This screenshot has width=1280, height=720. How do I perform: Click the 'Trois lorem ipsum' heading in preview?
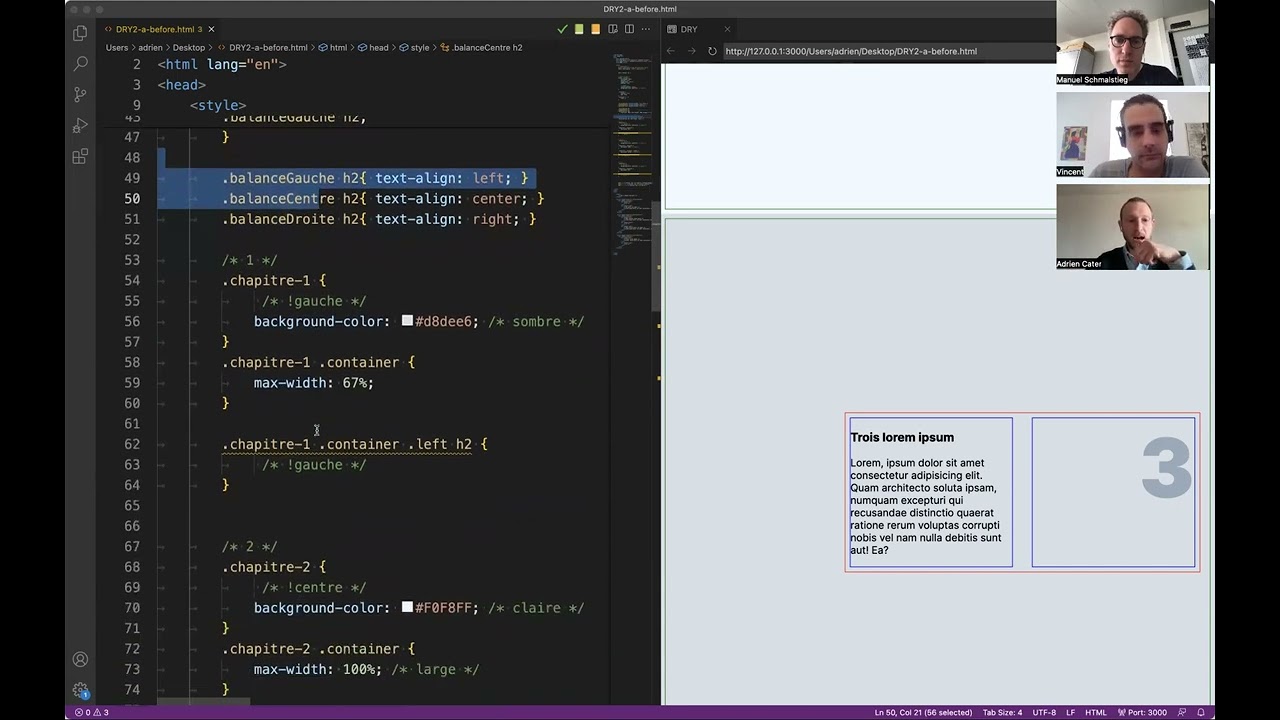pos(902,437)
